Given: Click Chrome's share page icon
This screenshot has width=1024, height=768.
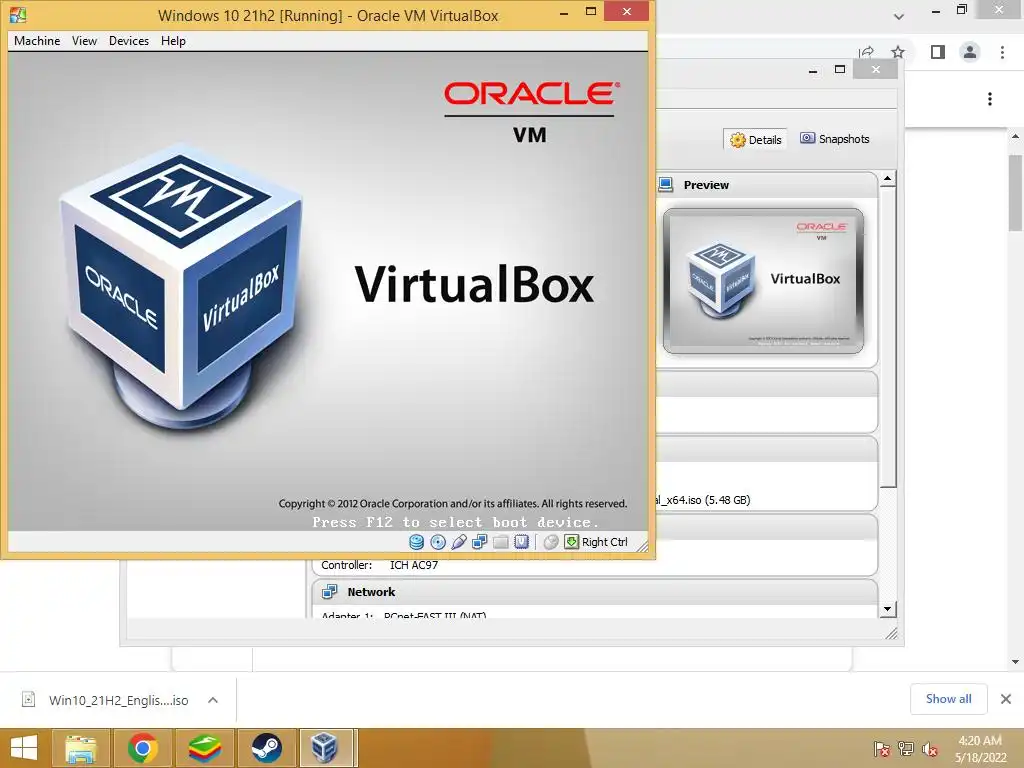Looking at the screenshot, I should 867,52.
